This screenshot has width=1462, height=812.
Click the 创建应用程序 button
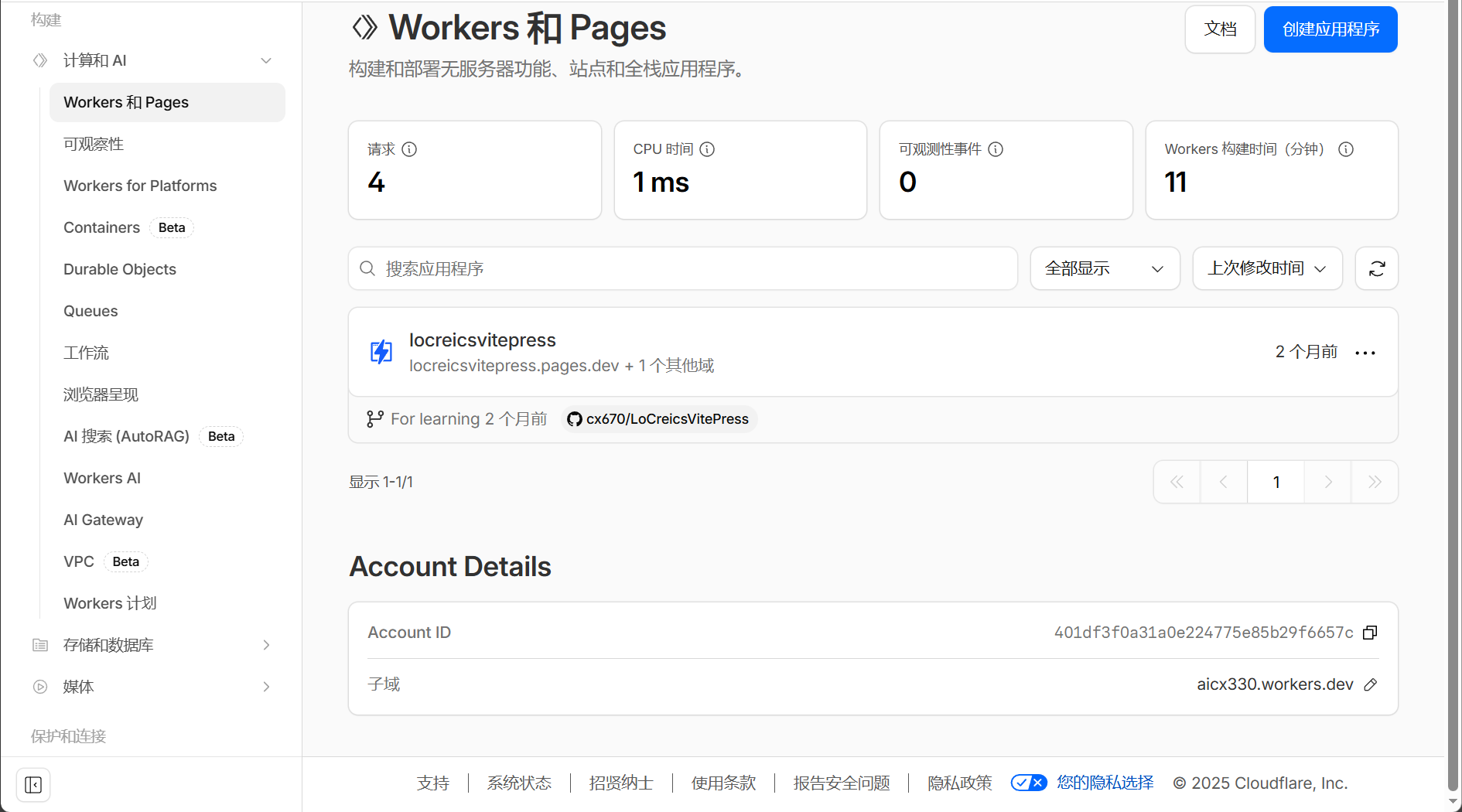[1330, 29]
